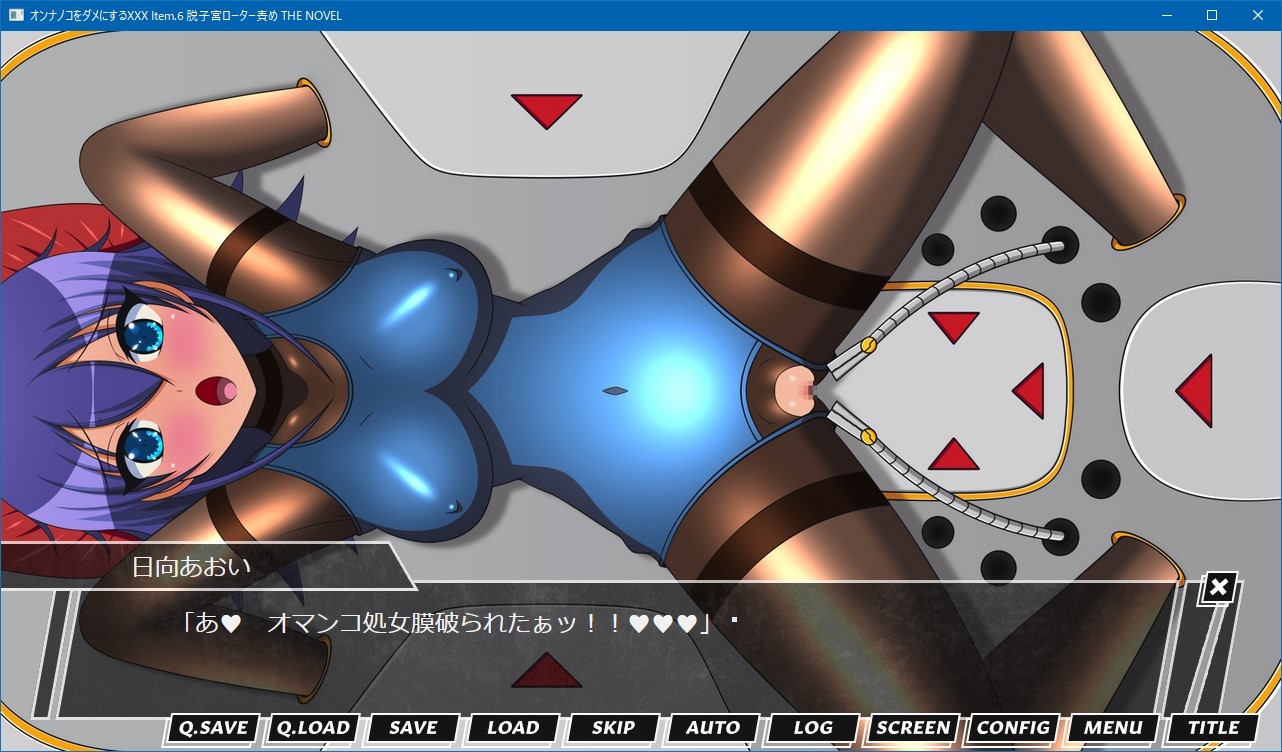Screen dimensions: 1282x752
Task: Click the Q.SAVE quick save button
Action: pos(213,728)
